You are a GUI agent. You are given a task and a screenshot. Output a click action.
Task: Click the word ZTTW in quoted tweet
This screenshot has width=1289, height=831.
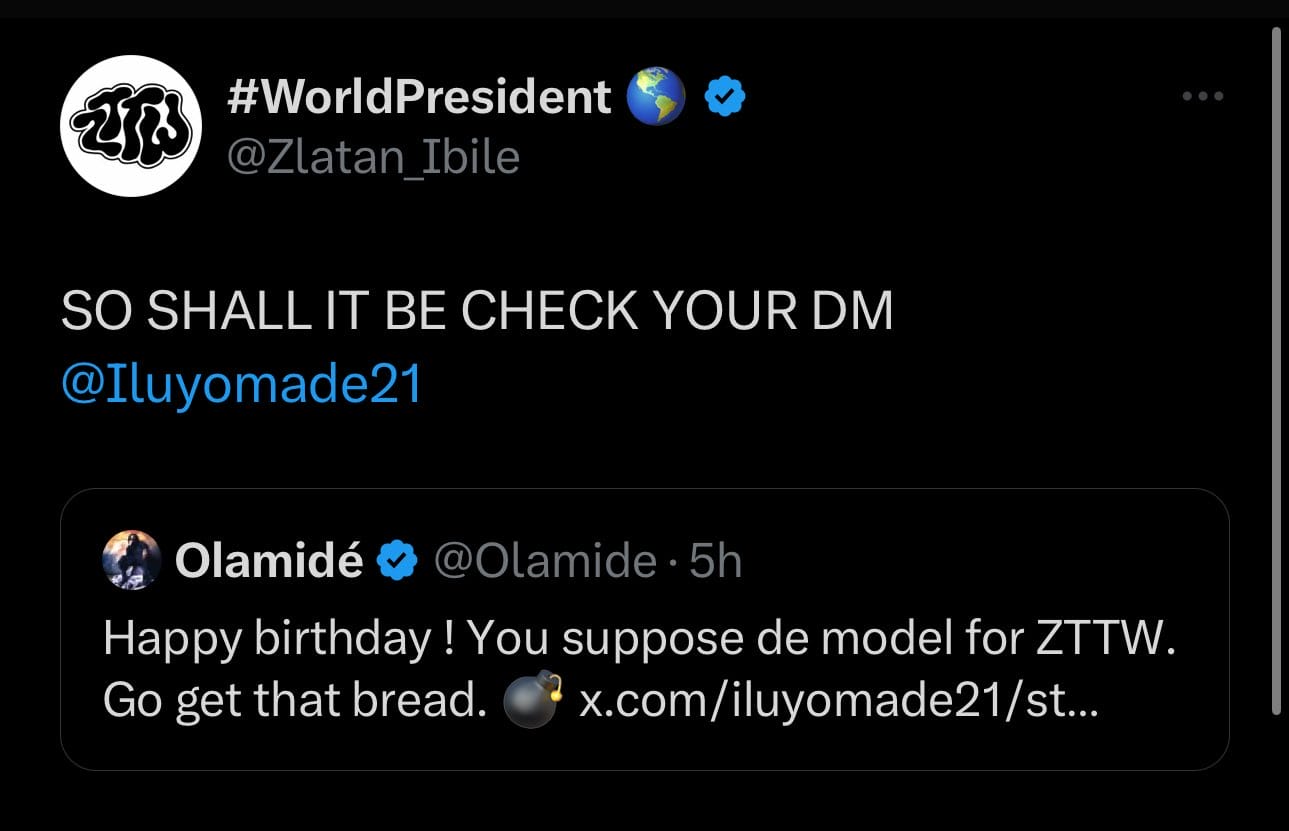tap(1103, 639)
